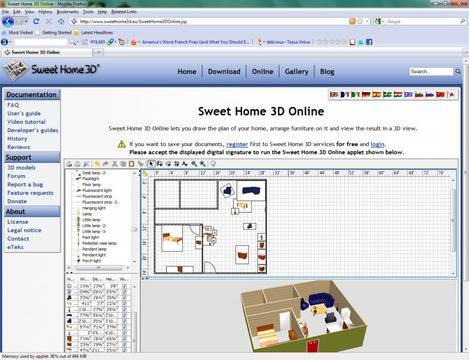
Task: Click the add furniture to home icon
Action: (x=140, y=164)
